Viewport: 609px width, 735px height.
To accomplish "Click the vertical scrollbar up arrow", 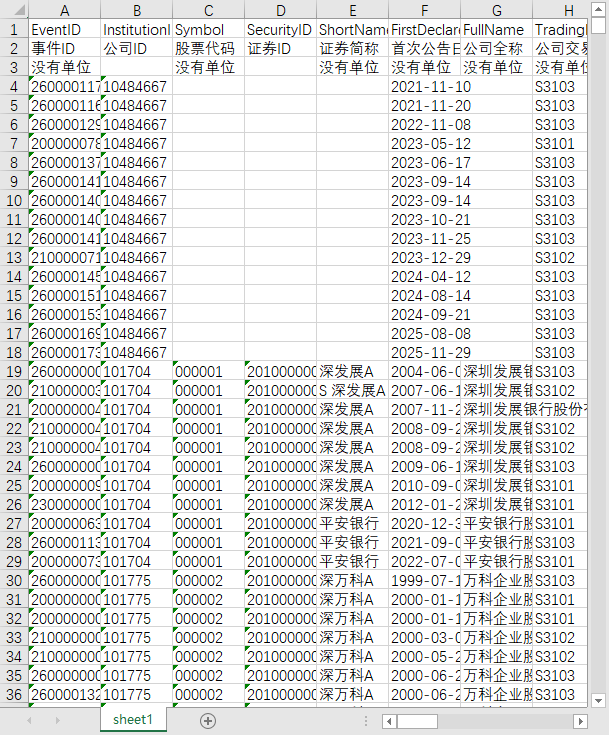I will click(x=598, y=9).
